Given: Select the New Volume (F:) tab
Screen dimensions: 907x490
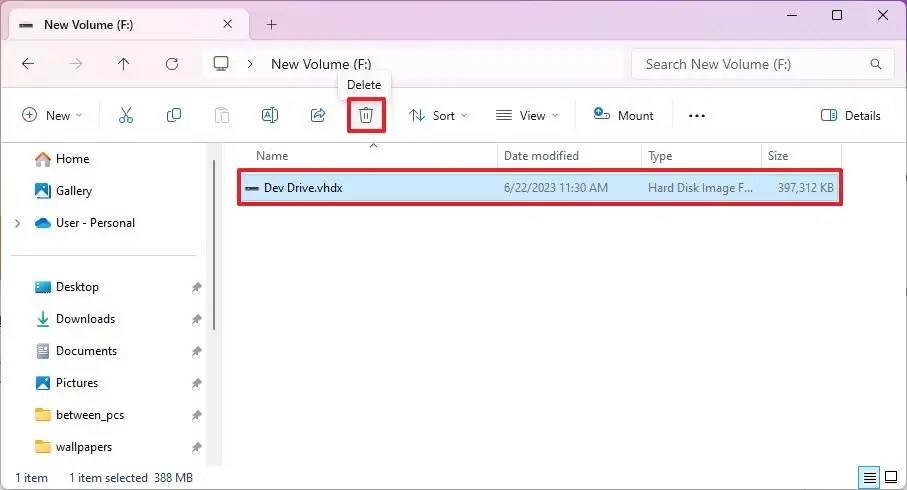Looking at the screenshot, I should click(129, 24).
